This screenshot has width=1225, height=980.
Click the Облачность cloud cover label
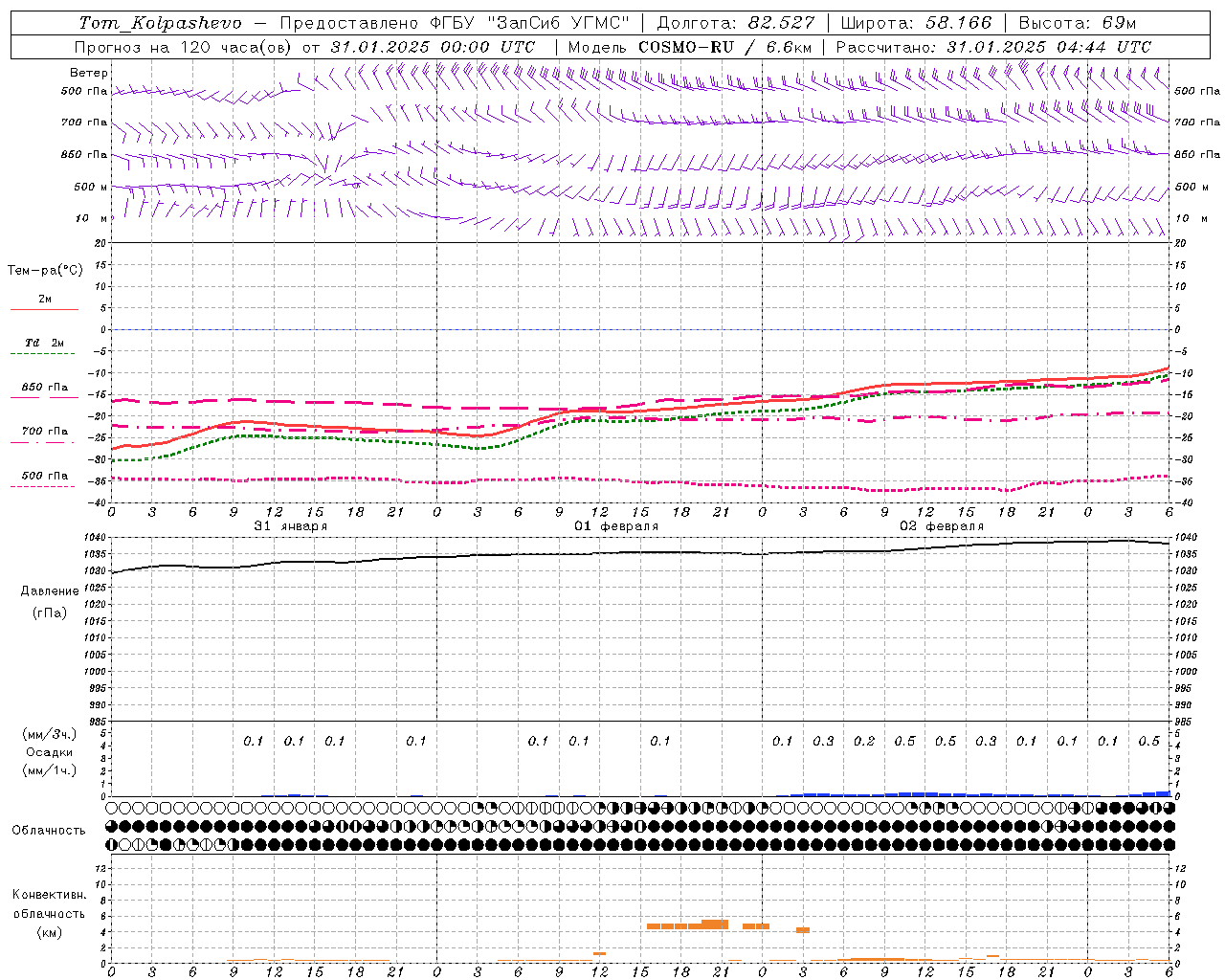coord(49,831)
